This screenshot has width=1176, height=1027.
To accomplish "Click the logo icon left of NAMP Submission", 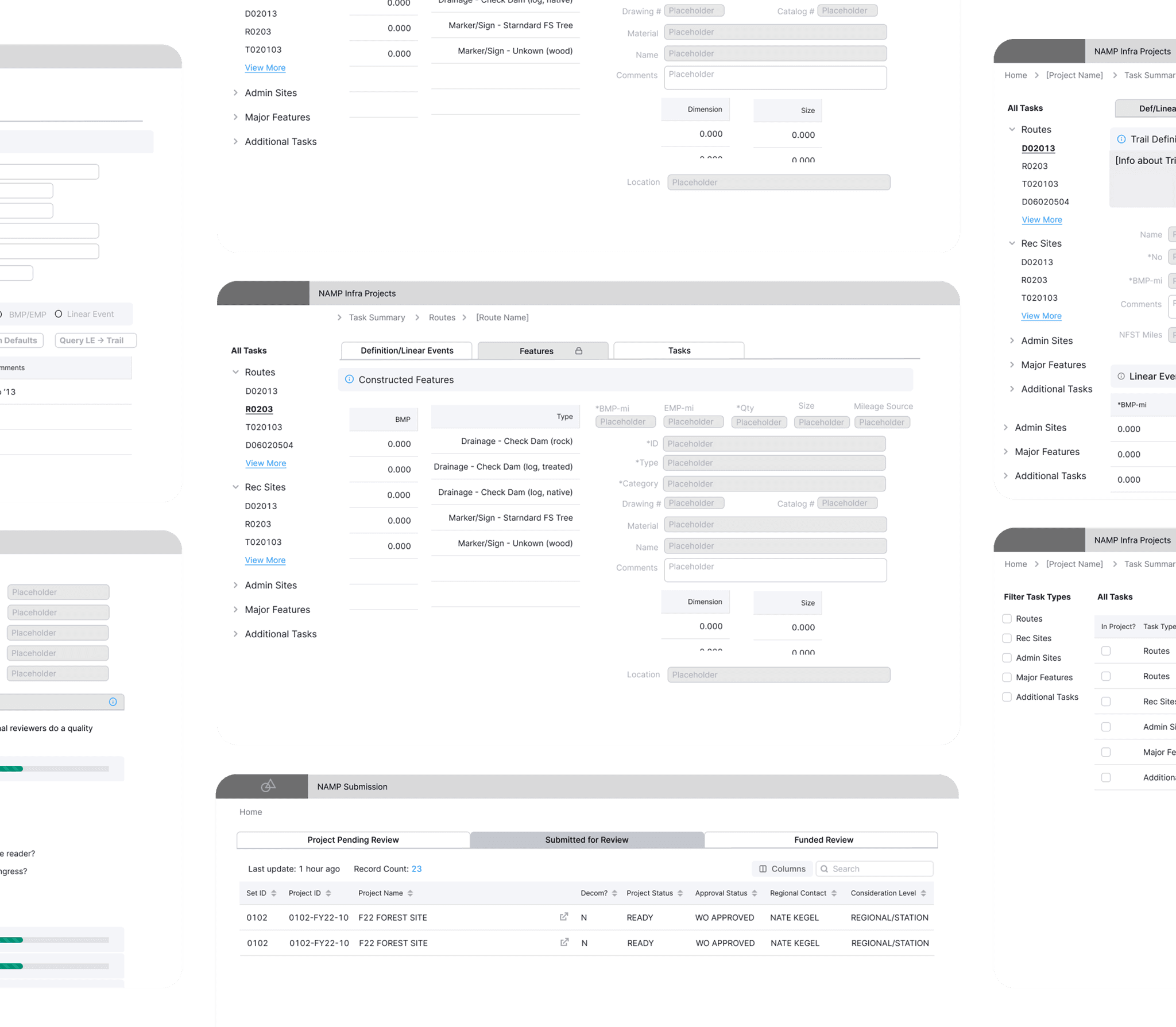I will [x=268, y=786].
